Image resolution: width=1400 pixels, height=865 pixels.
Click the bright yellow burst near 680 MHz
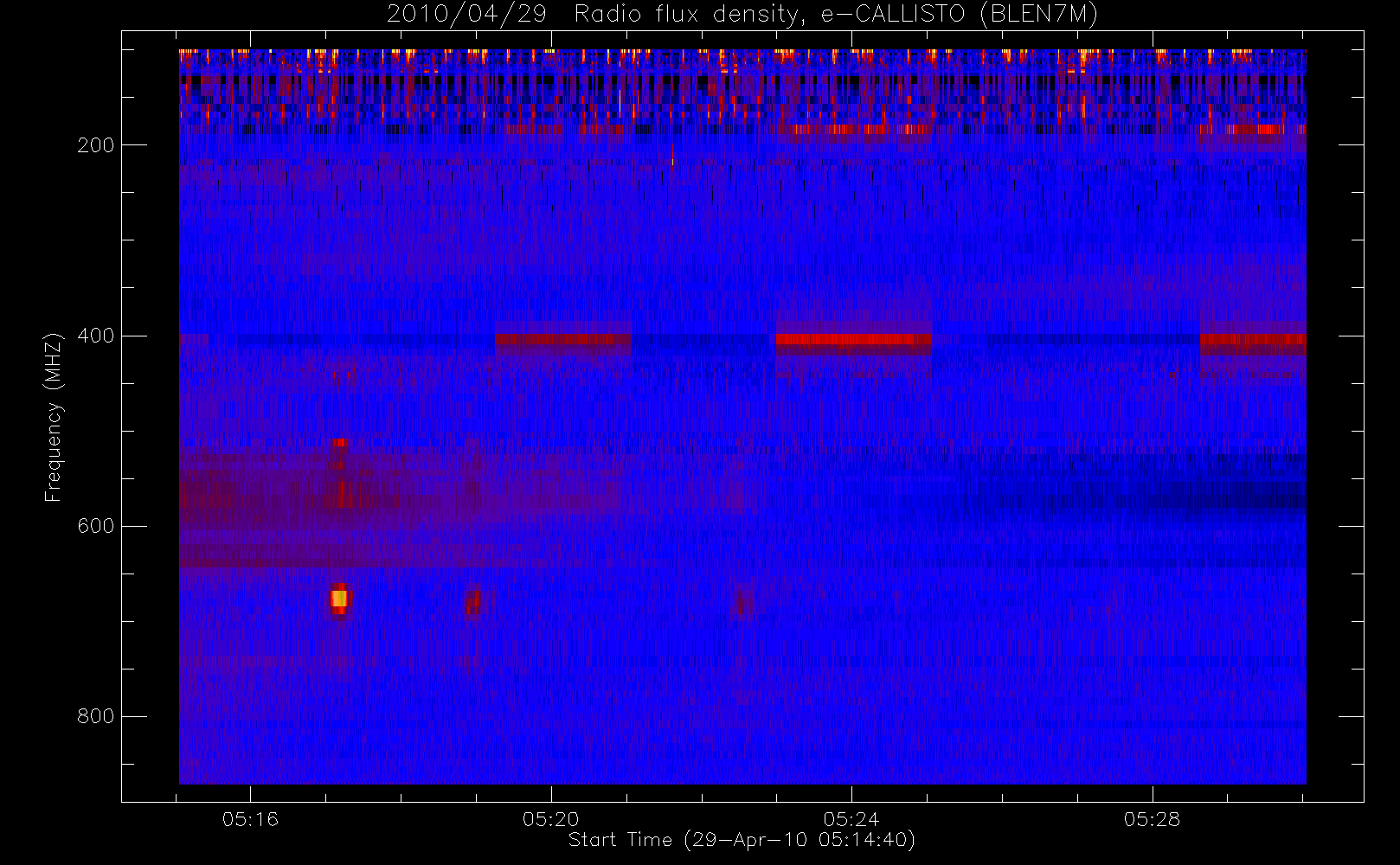click(x=339, y=599)
